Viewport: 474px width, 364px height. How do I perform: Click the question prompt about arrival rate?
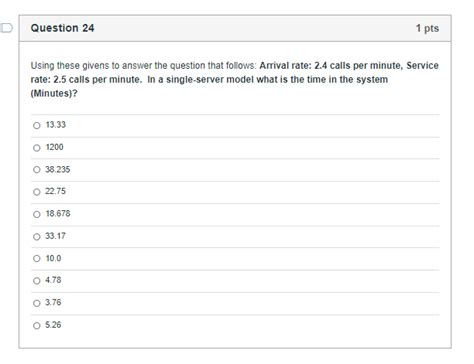[x=235, y=79]
